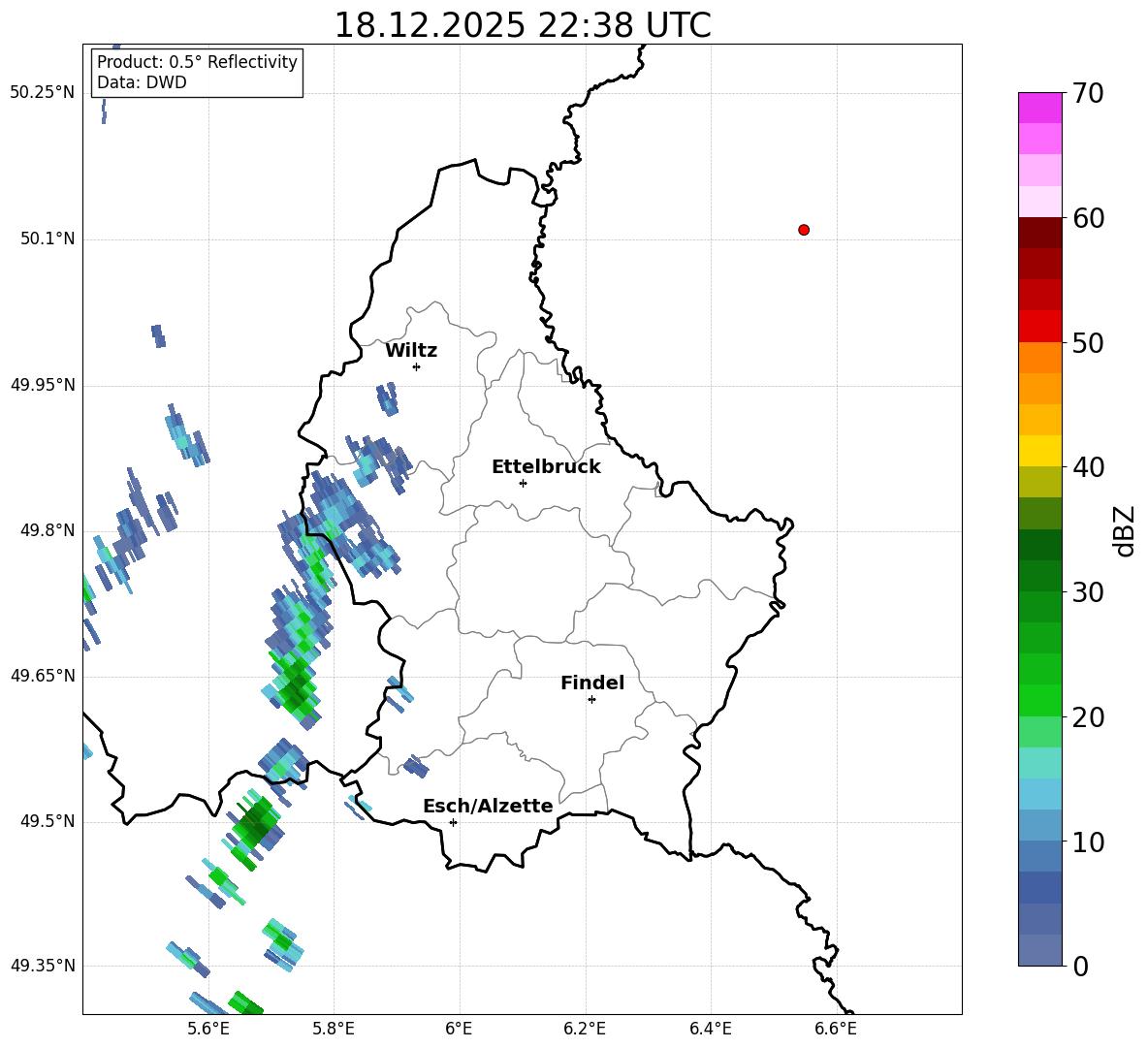The width and height of the screenshot is (1148, 1048).
Task: Click the slate blue bottom colorbar segment
Action: (x=1039, y=950)
